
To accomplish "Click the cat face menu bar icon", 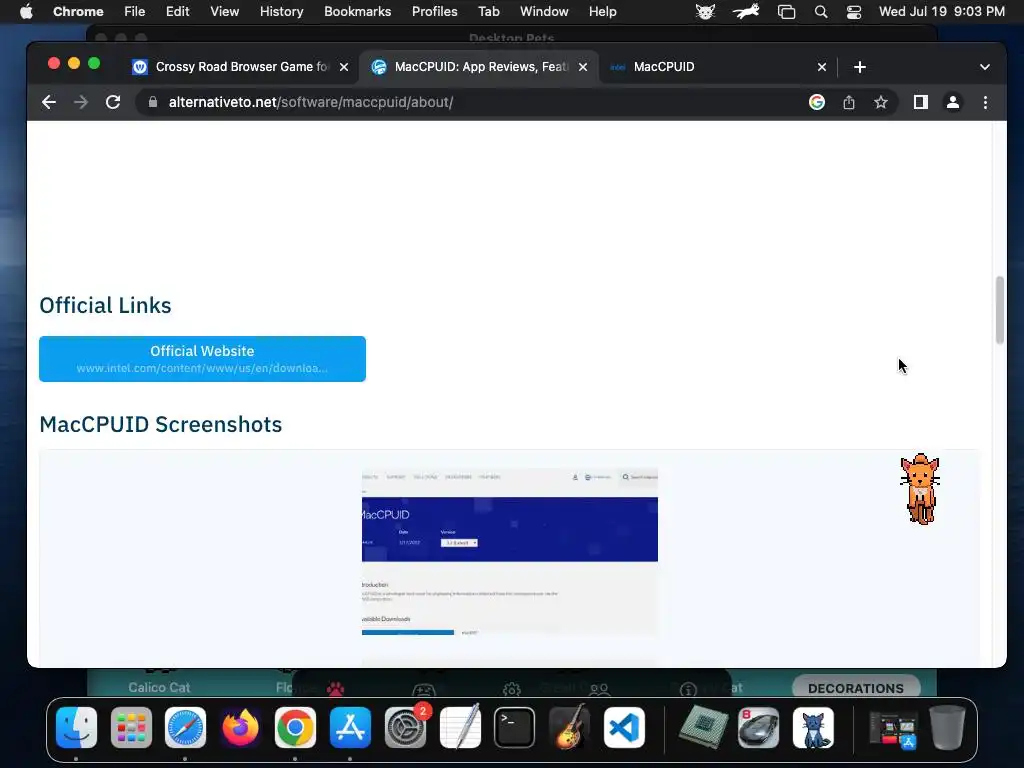I will [x=705, y=12].
